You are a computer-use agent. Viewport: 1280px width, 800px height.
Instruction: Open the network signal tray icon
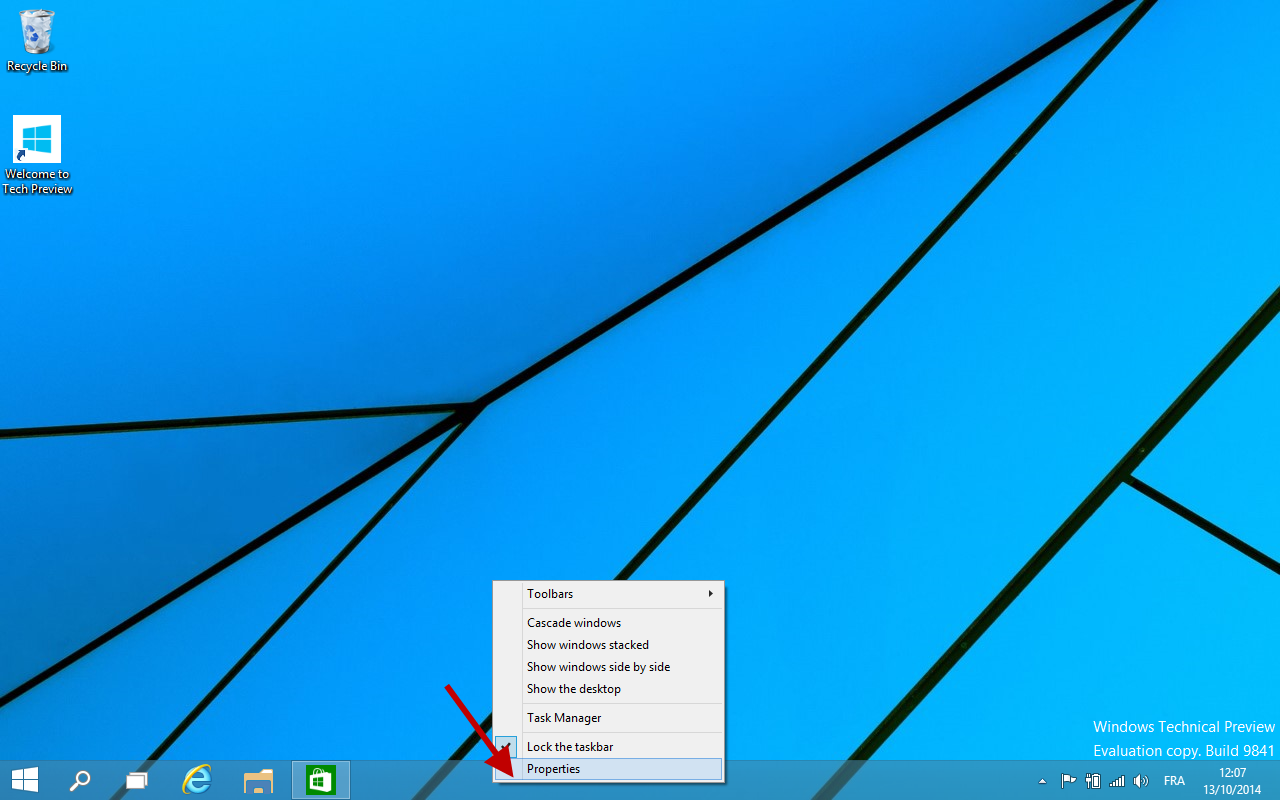click(x=1117, y=781)
